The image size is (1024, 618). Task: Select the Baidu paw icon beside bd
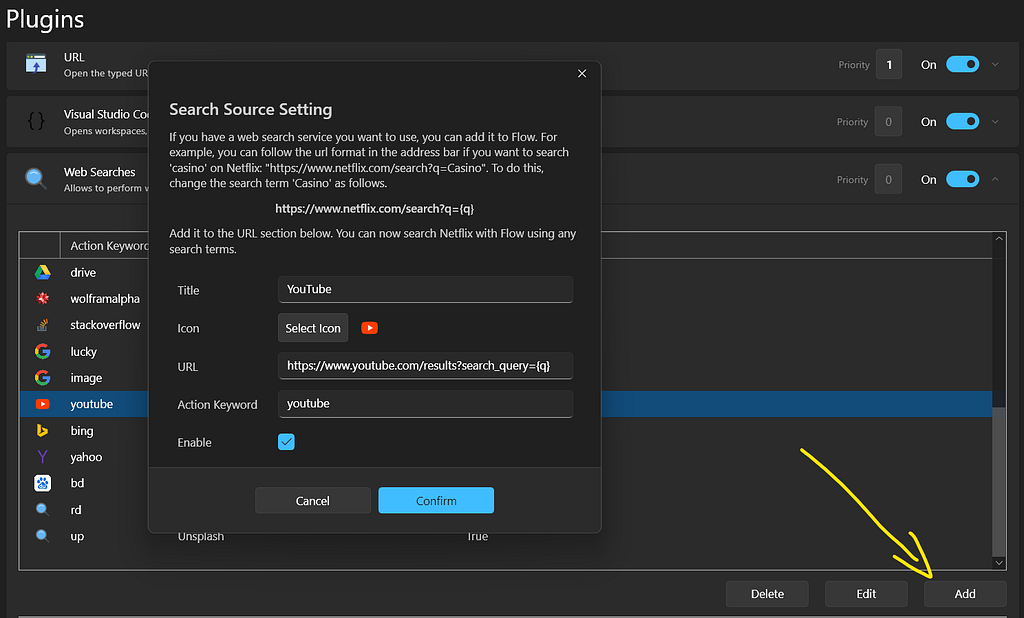tap(42, 483)
